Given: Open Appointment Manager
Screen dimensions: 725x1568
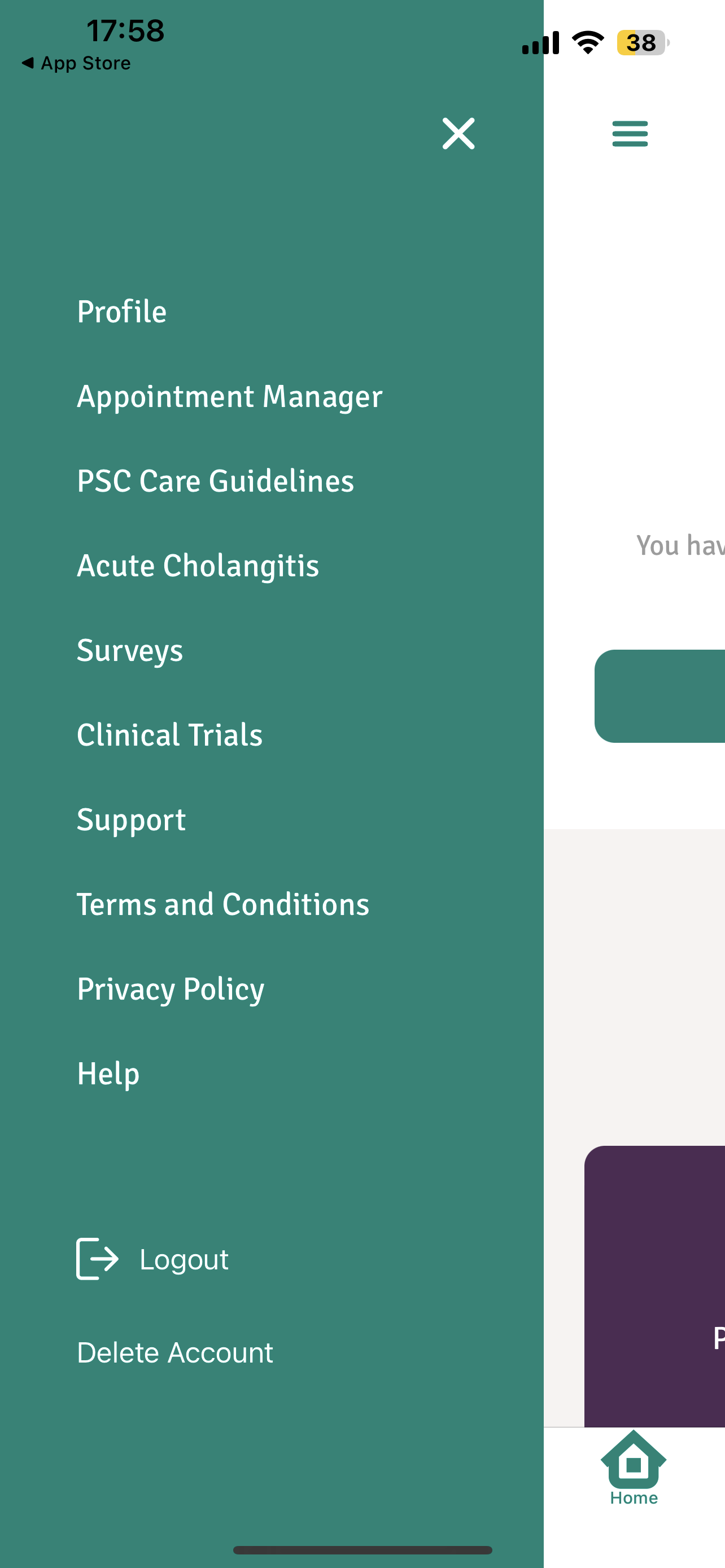Looking at the screenshot, I should [229, 396].
